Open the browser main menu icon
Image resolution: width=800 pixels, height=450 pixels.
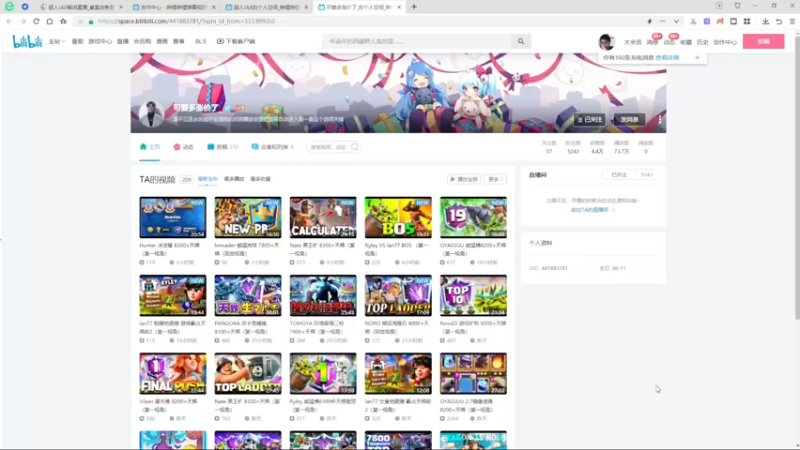pyautogui.click(x=792, y=21)
